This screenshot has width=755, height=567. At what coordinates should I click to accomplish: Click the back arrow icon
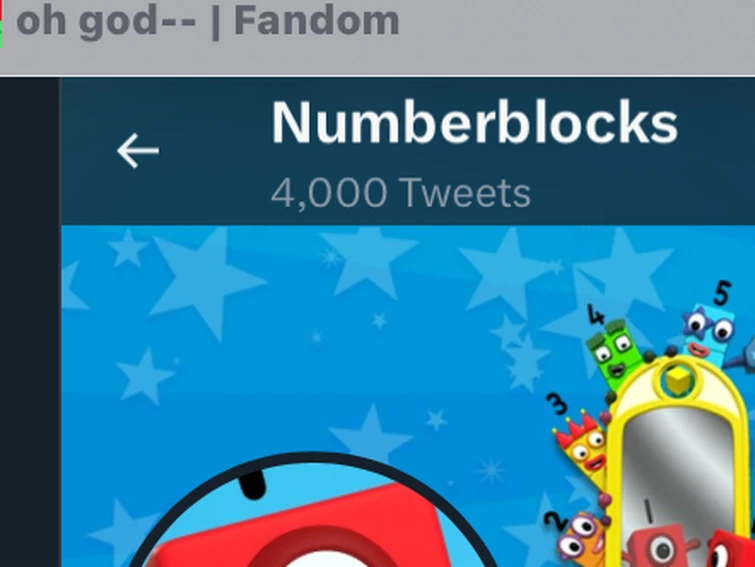click(x=138, y=151)
